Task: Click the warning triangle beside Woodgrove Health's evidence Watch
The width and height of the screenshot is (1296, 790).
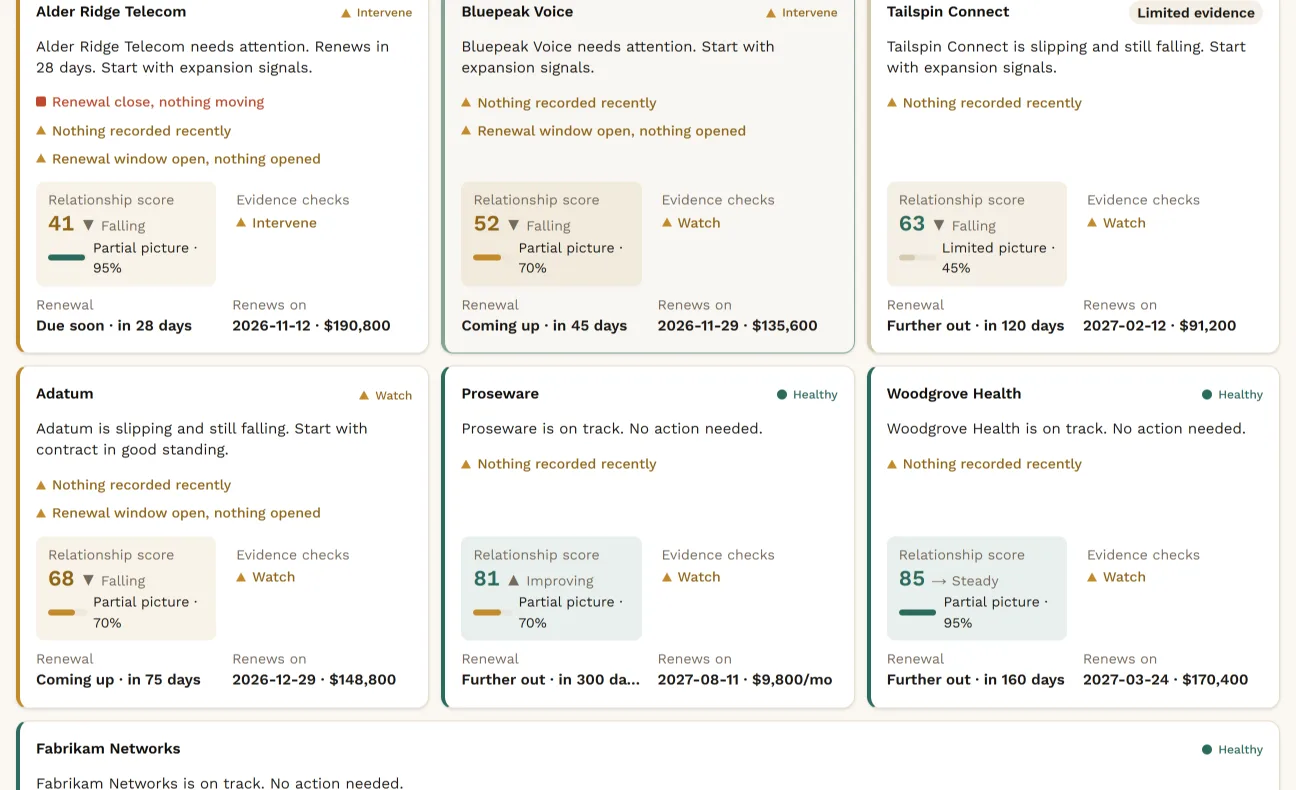Action: point(1092,577)
